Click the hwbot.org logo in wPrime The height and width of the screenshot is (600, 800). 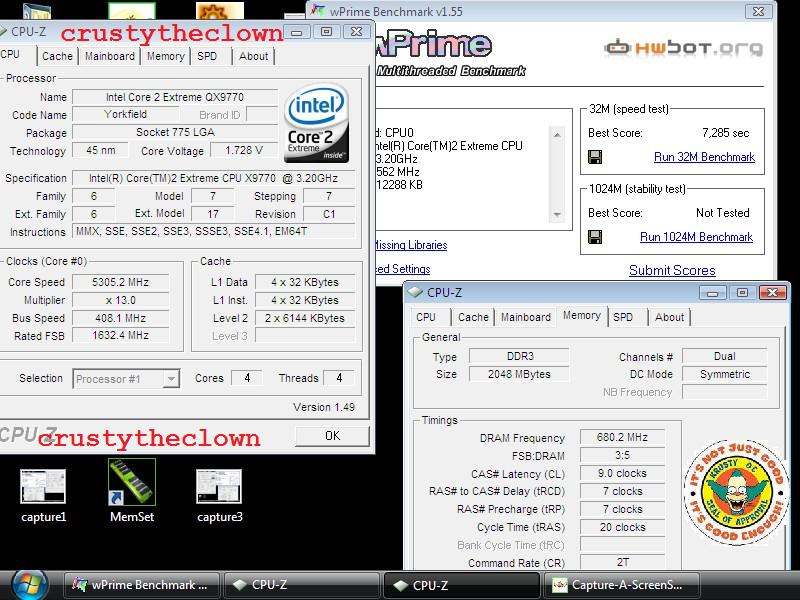pos(684,48)
